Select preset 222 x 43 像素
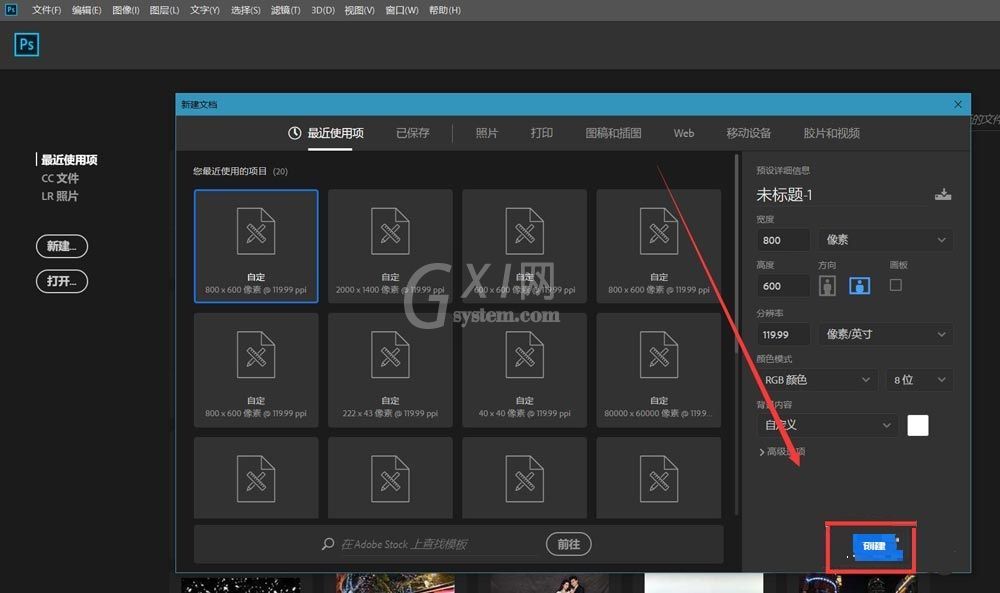Screen dimensions: 1000x593 [390, 370]
